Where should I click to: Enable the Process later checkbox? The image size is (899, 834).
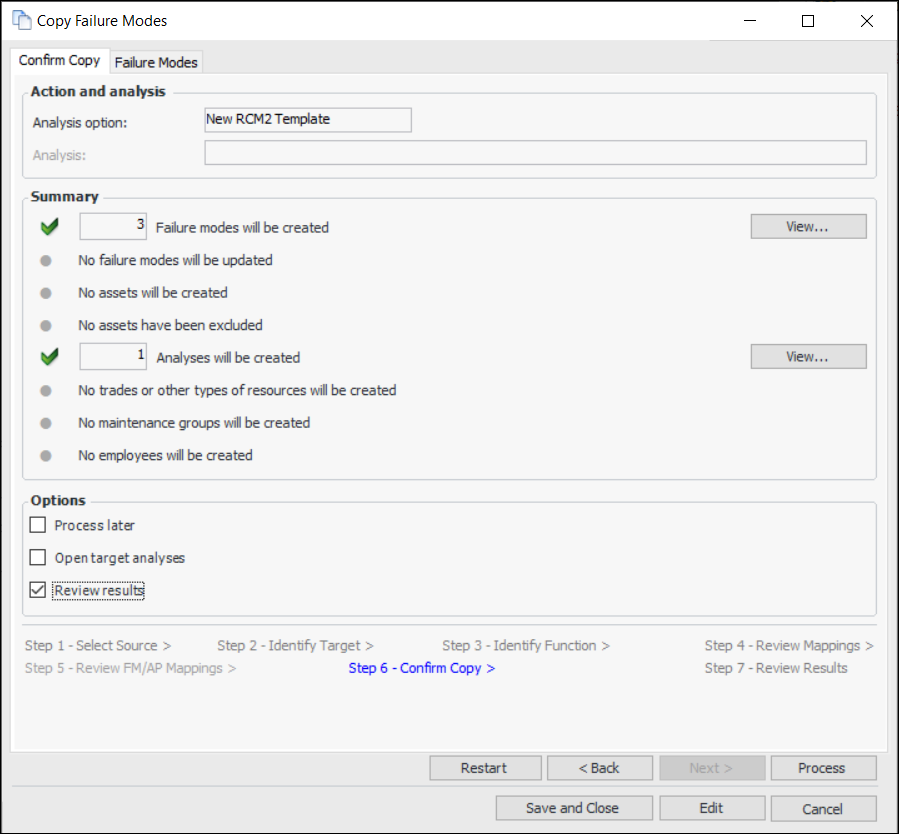click(x=38, y=525)
